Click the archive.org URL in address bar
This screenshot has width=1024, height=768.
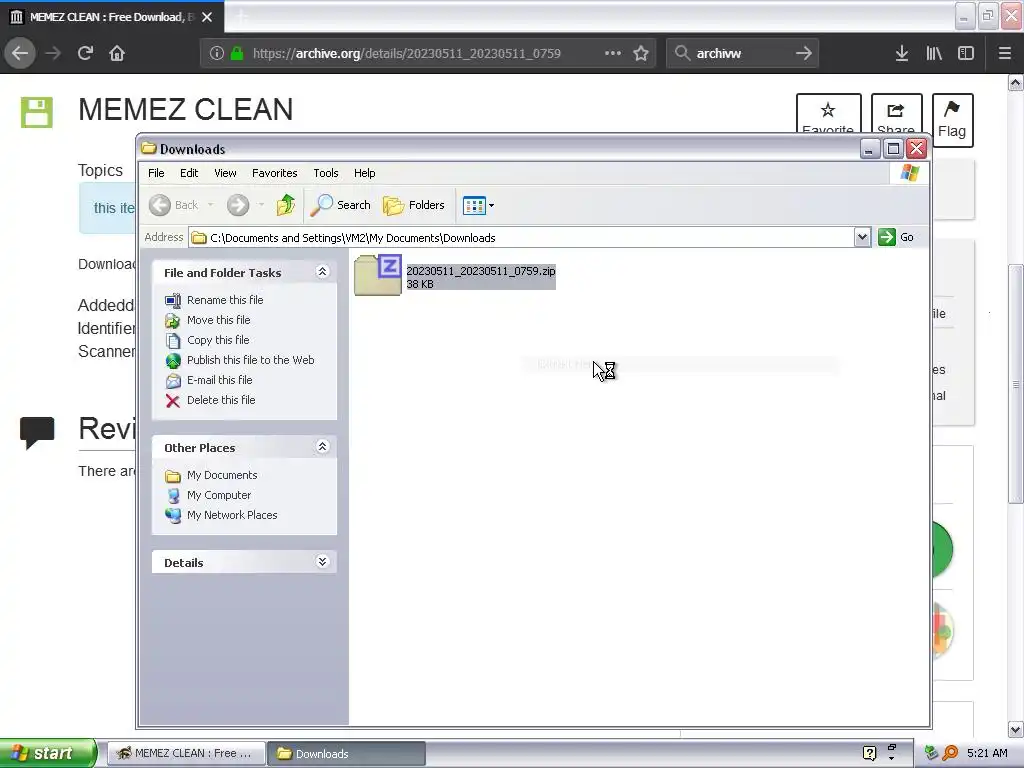point(406,53)
